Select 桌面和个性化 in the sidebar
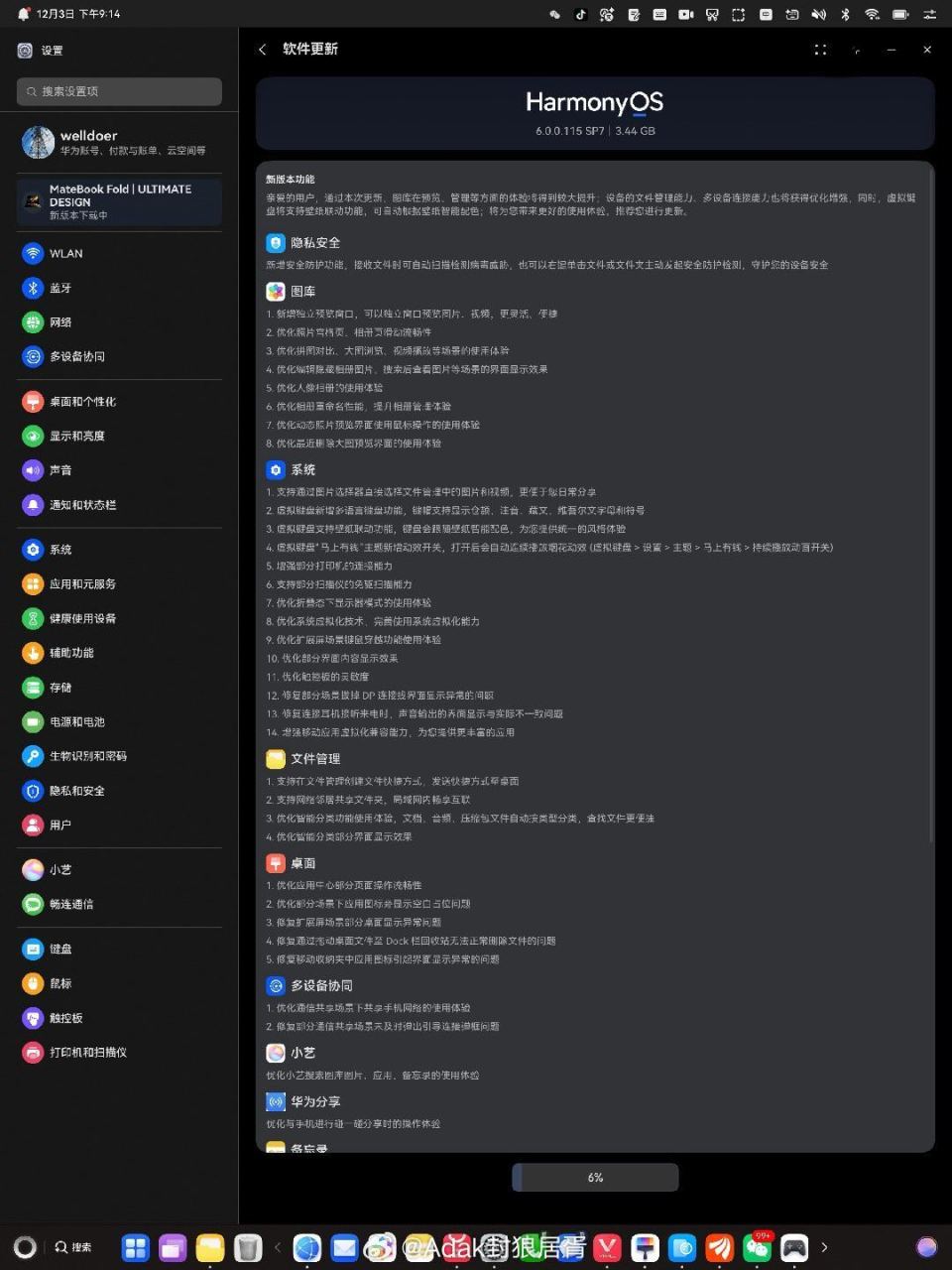 click(119, 401)
